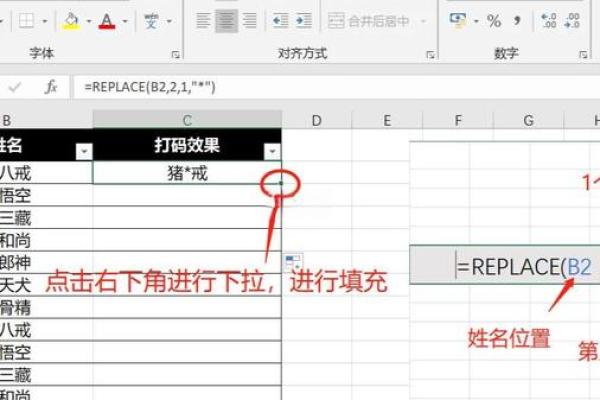Click the merge and center button
Screen dimensions: 600x400
(369, 21)
